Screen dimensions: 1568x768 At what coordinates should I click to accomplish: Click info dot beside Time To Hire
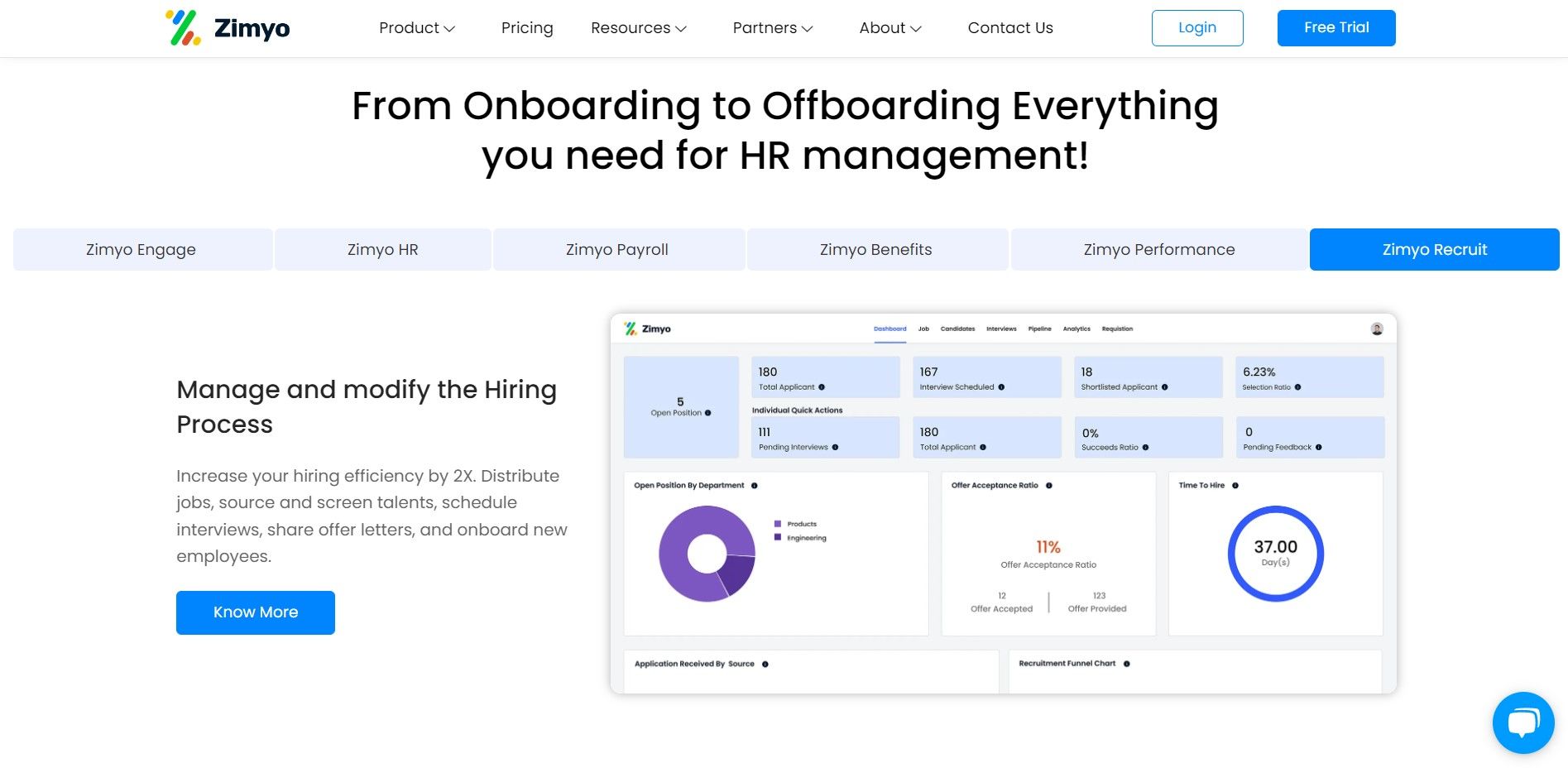[x=1235, y=486]
